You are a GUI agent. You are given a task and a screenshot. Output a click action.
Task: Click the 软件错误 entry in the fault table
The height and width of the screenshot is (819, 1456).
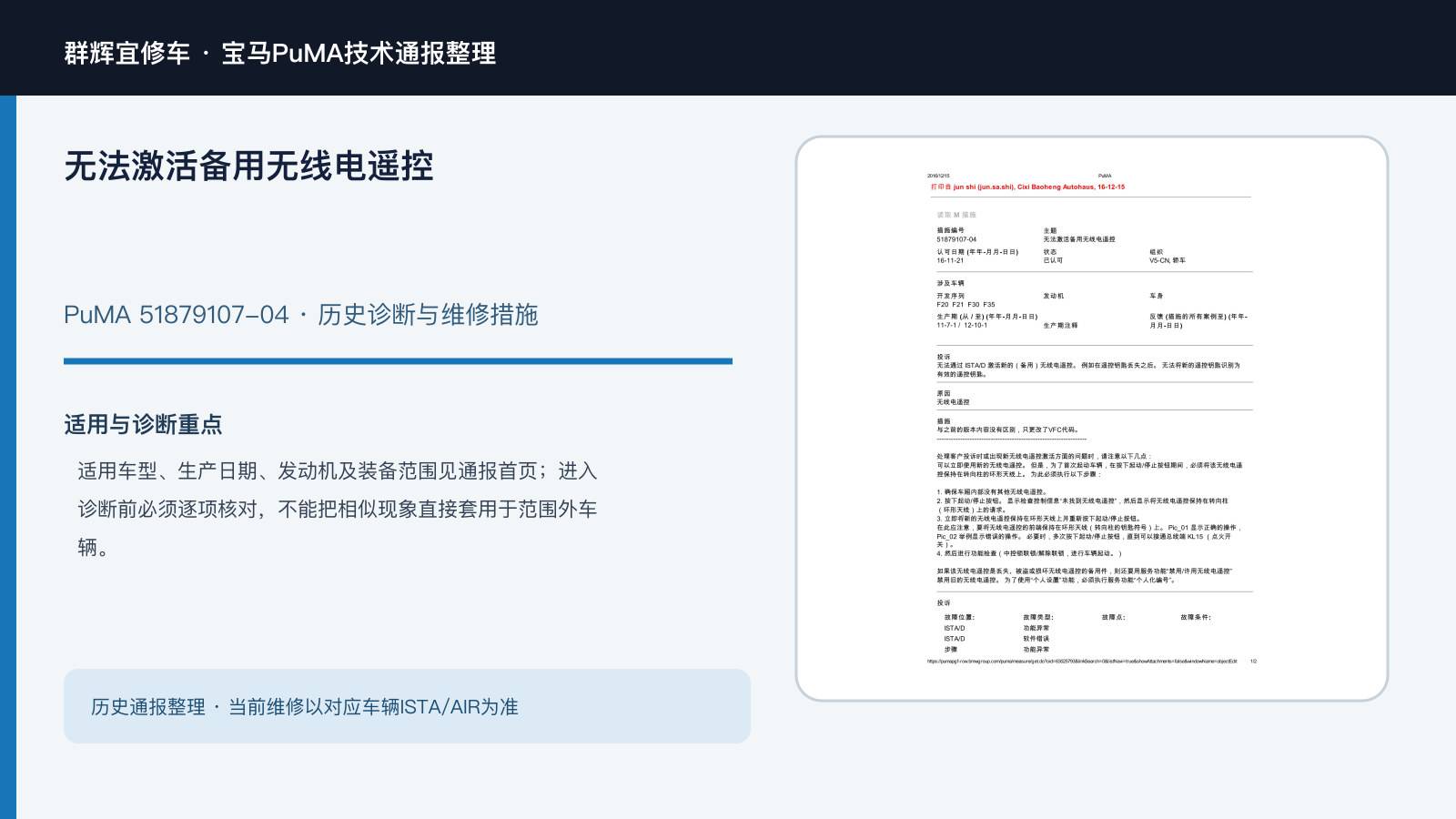(1036, 639)
